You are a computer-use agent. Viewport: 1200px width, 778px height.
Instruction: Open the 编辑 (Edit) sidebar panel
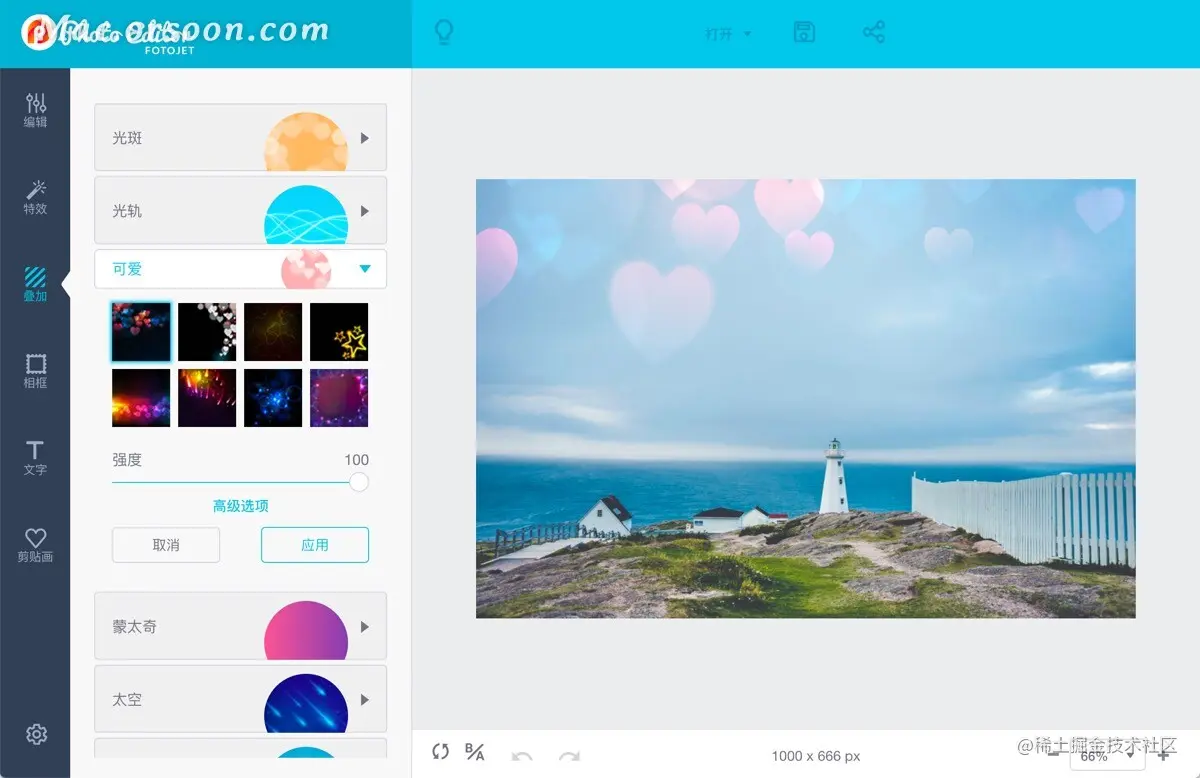click(35, 110)
